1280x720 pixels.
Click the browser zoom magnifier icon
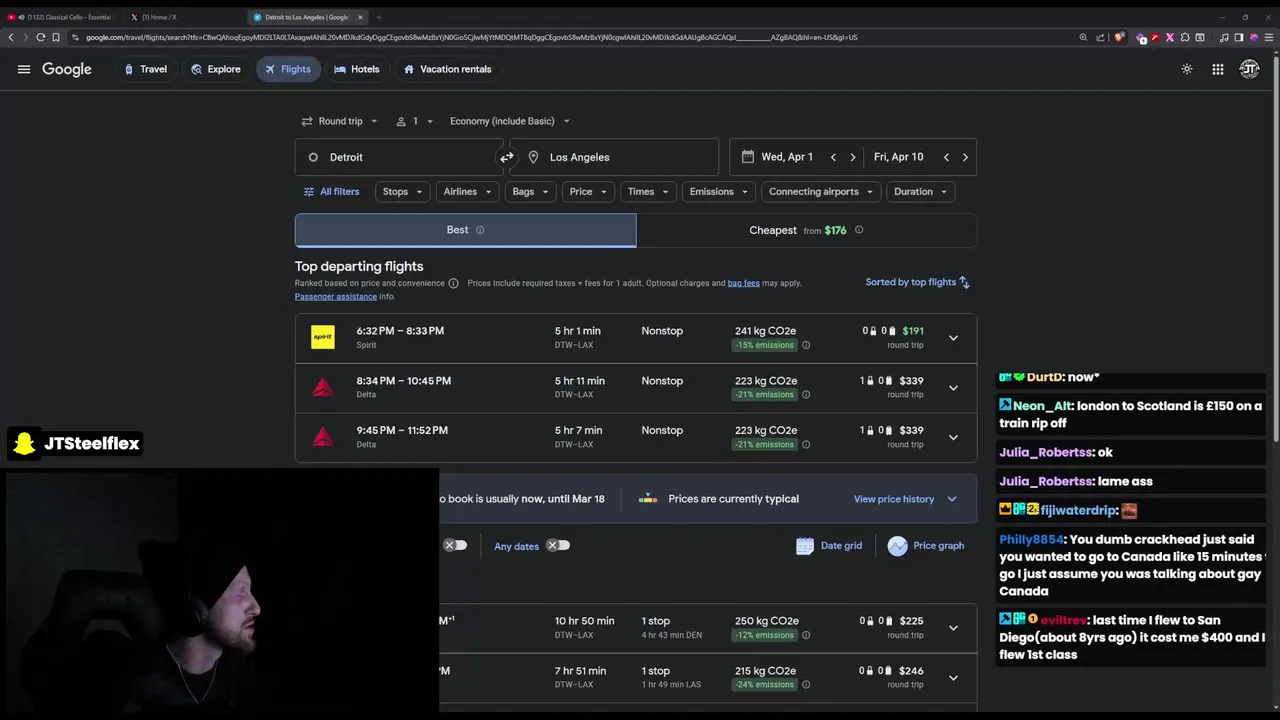[x=1083, y=37]
